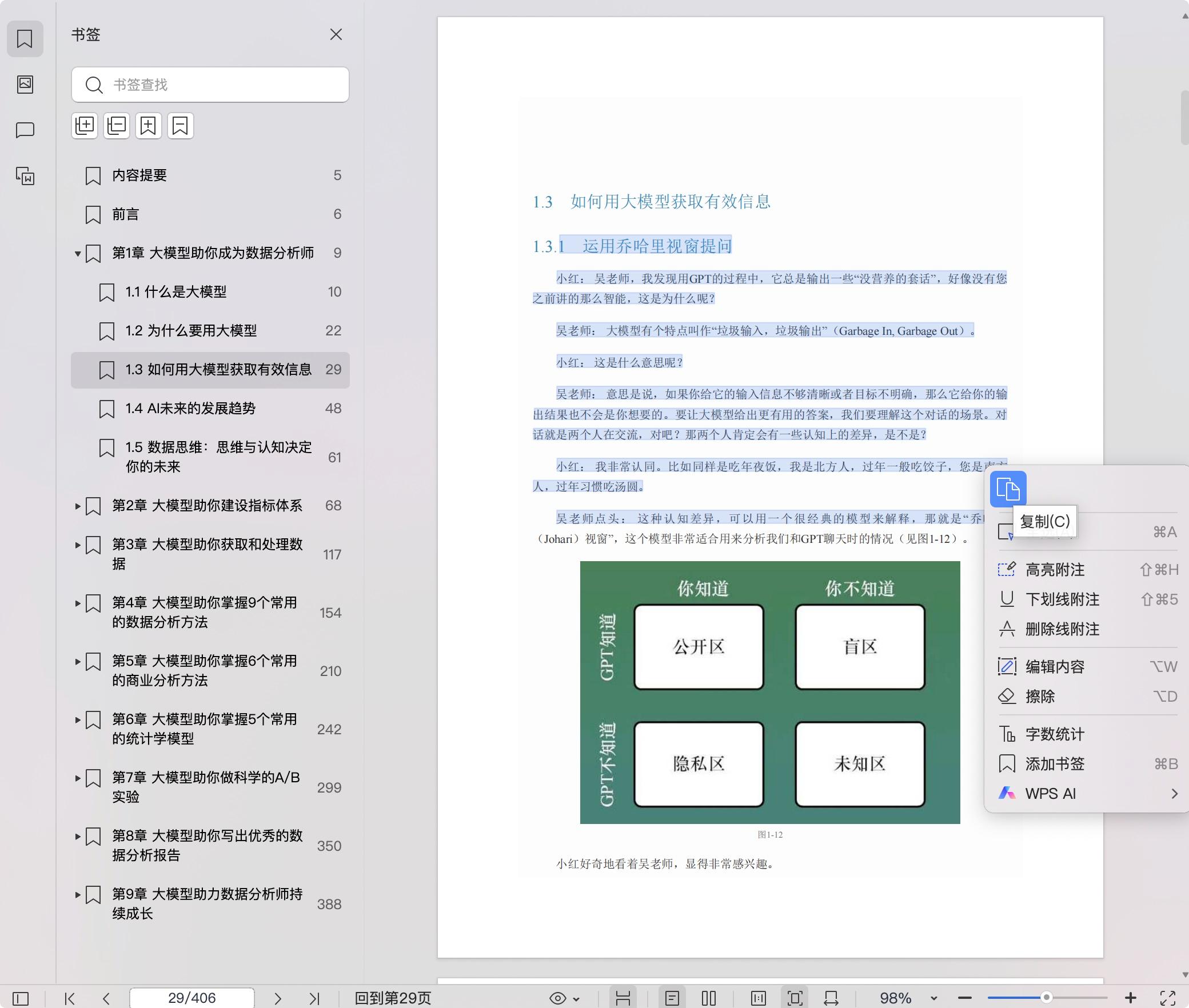Click collapse all bookmarks icon
Viewport: 1189px width, 1008px height.
coord(117,126)
